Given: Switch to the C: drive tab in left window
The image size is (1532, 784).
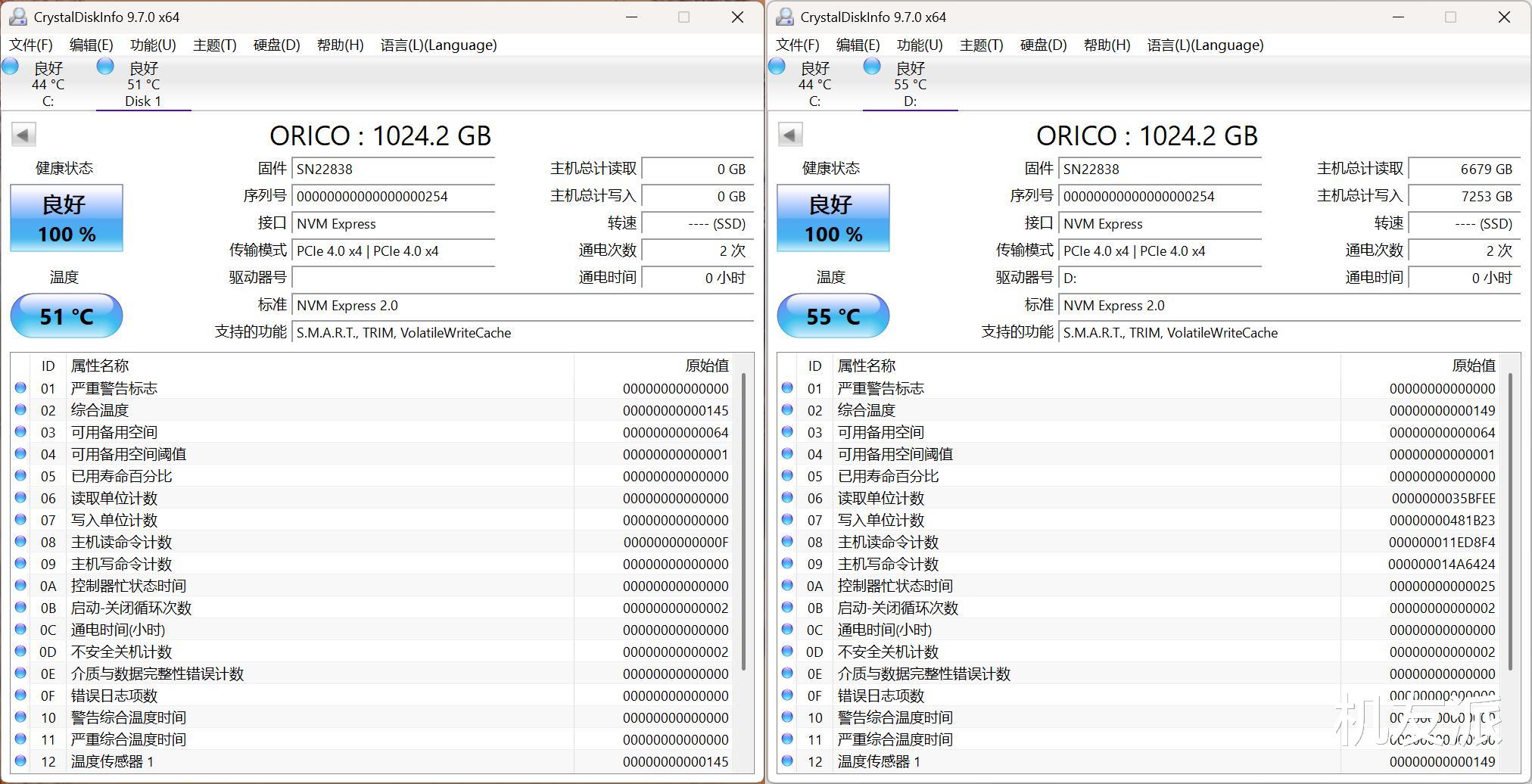Looking at the screenshot, I should (48, 83).
